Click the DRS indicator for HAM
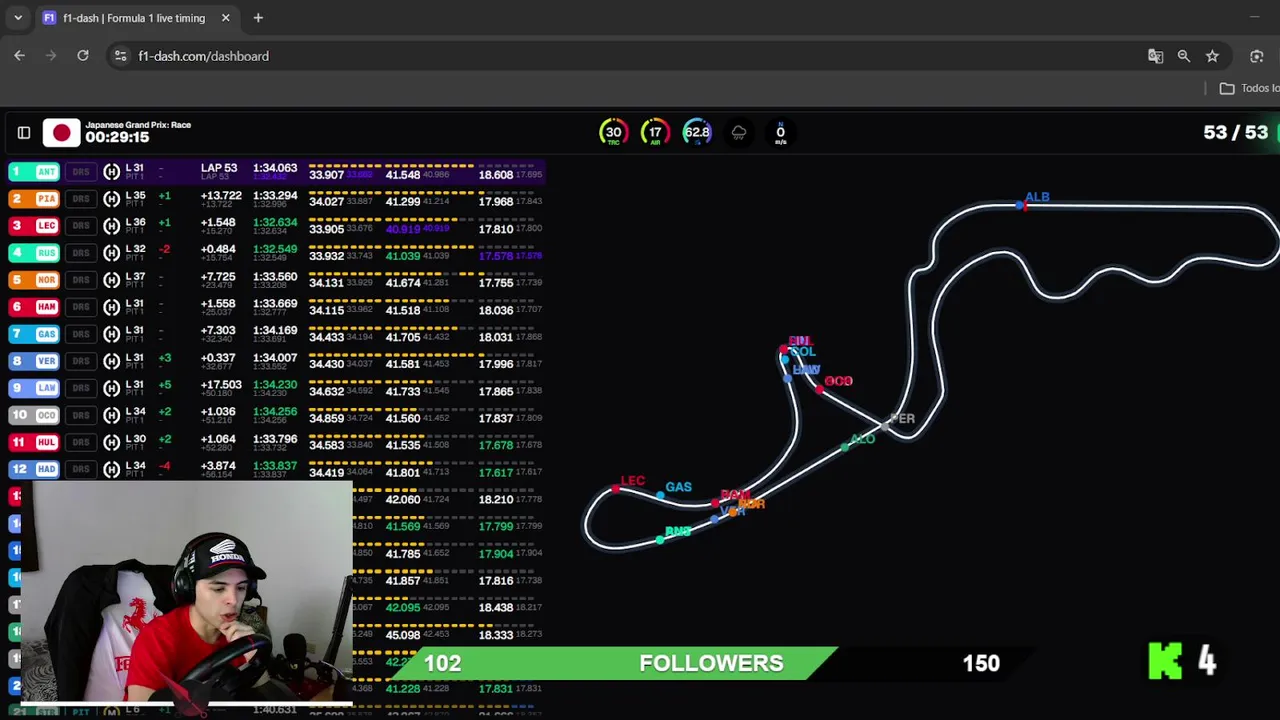1280x720 pixels. click(80, 307)
